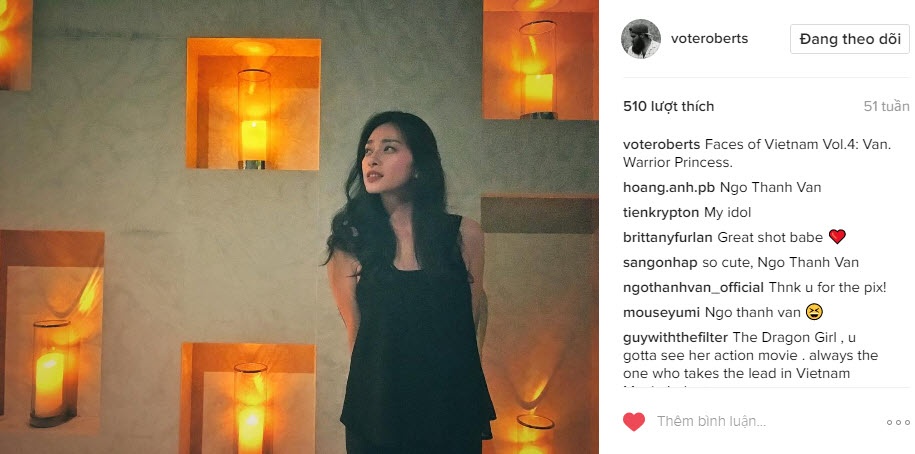915x454 pixels.
Task: Click the red heart emoji in brittanyfurlan comment
Action: pos(837,237)
